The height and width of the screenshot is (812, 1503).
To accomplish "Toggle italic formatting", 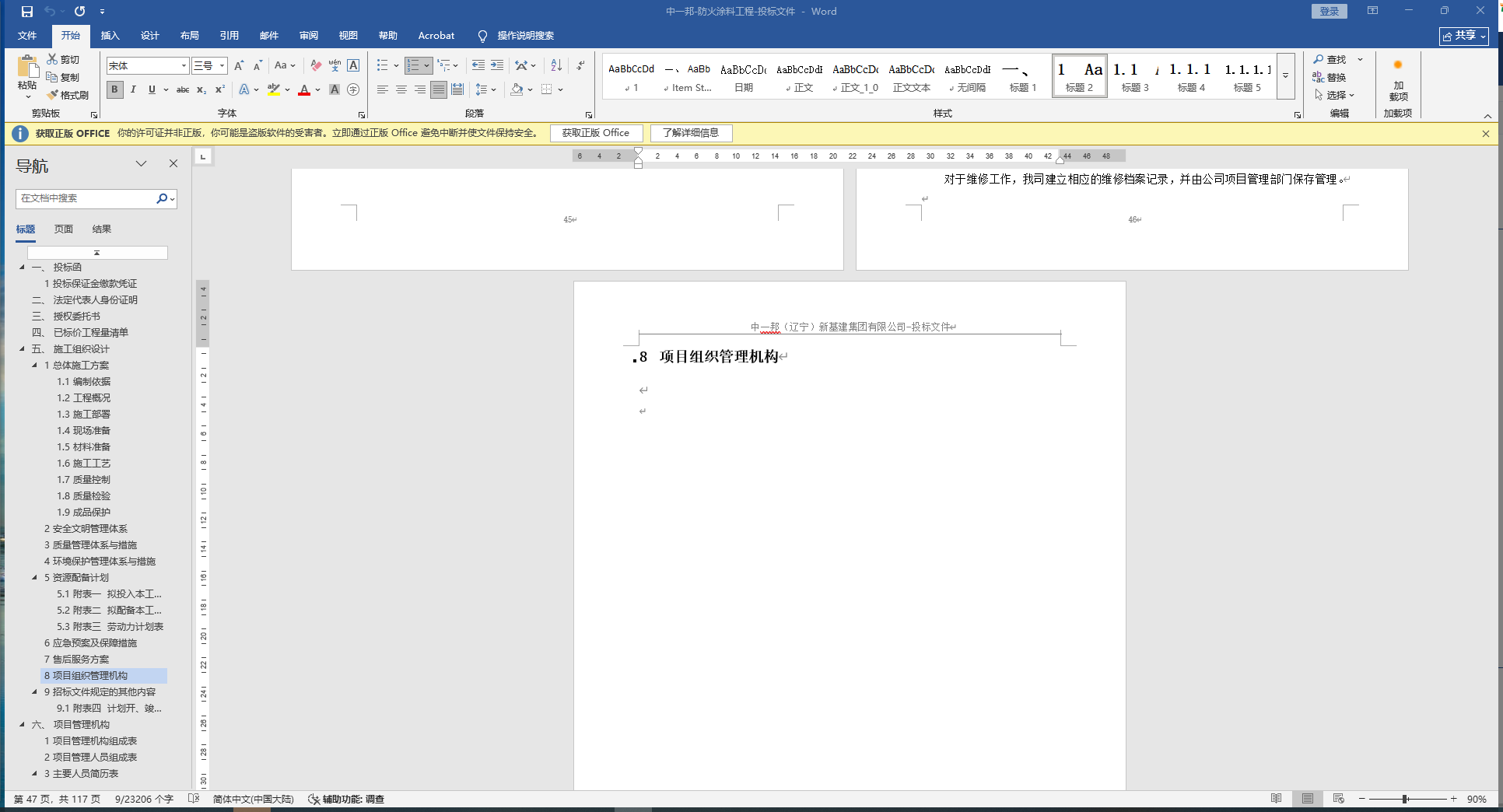I will tap(133, 89).
